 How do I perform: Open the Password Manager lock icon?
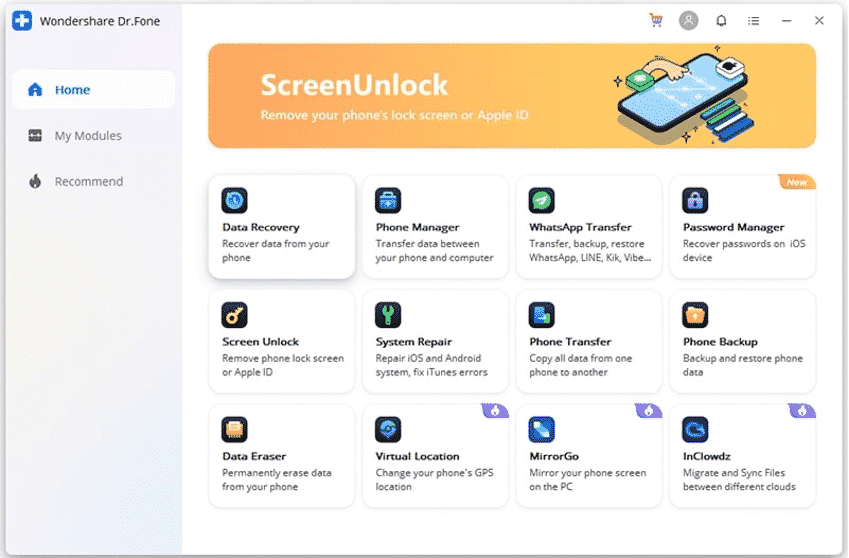point(695,200)
